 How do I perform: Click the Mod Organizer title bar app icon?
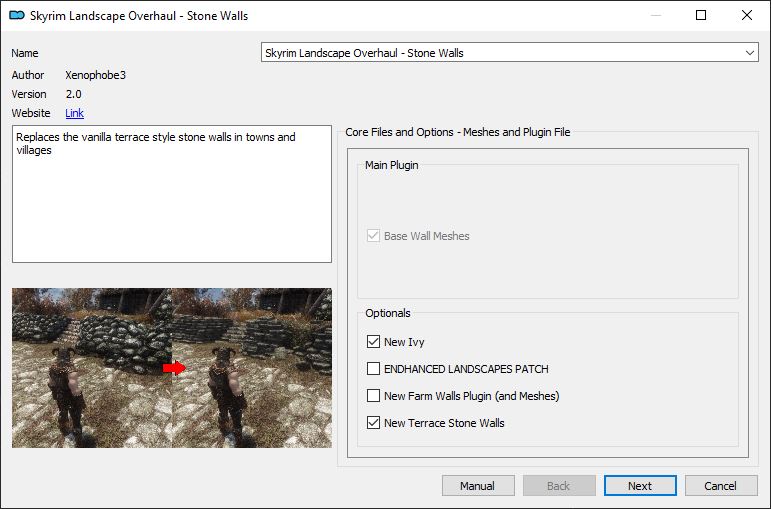(x=17, y=15)
